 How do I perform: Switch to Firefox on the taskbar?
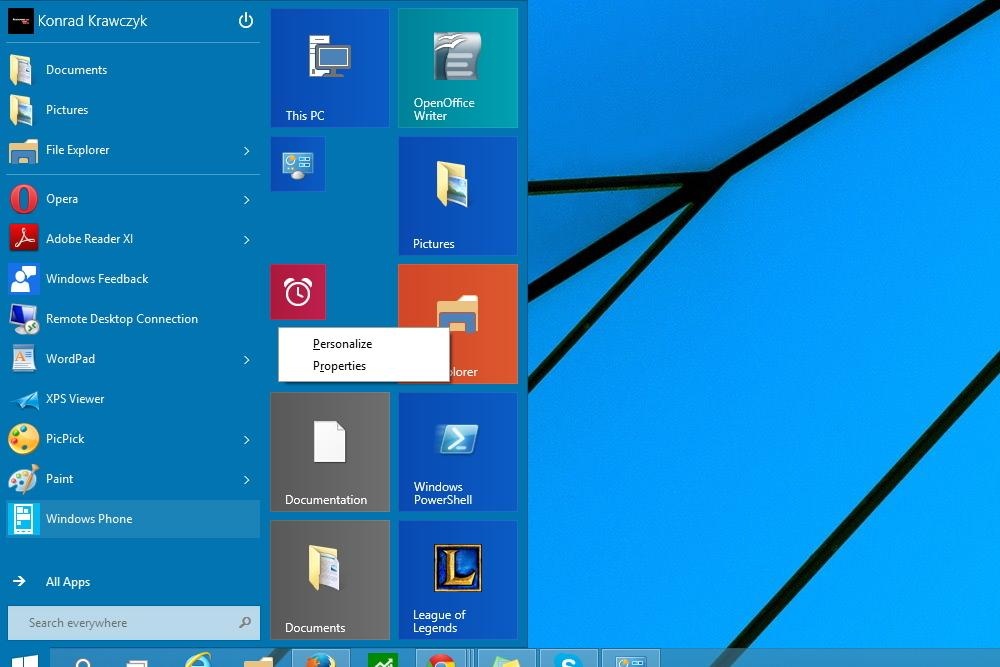[x=321, y=659]
